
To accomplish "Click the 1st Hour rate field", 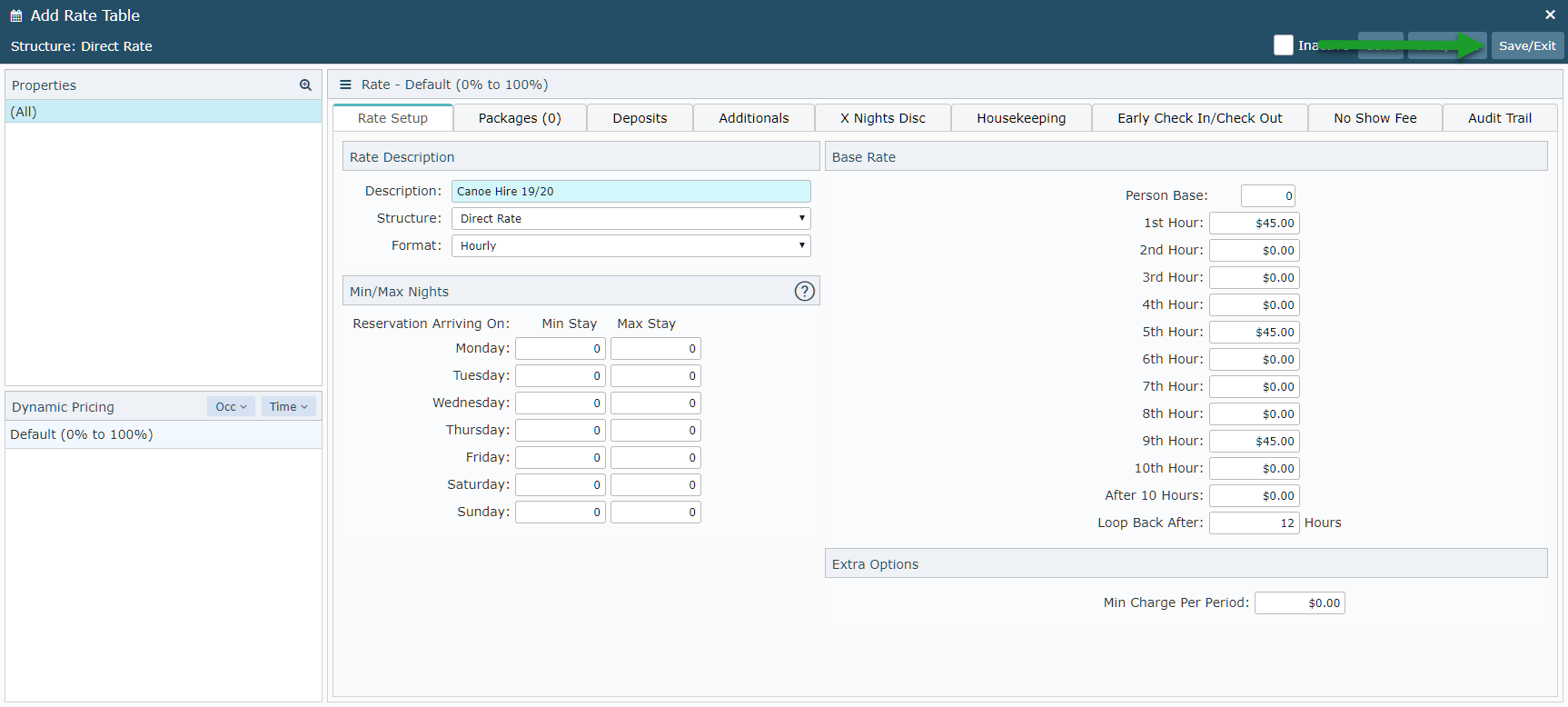I will [1254, 224].
